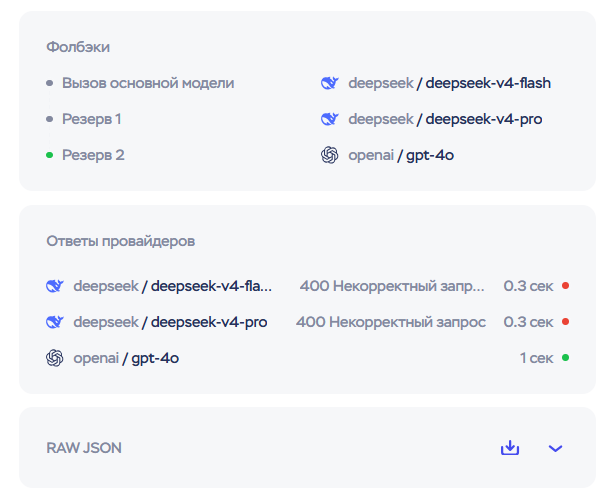Click DeepSeek logo of deepseek-v4-fla… provider response

pyautogui.click(x=54, y=286)
